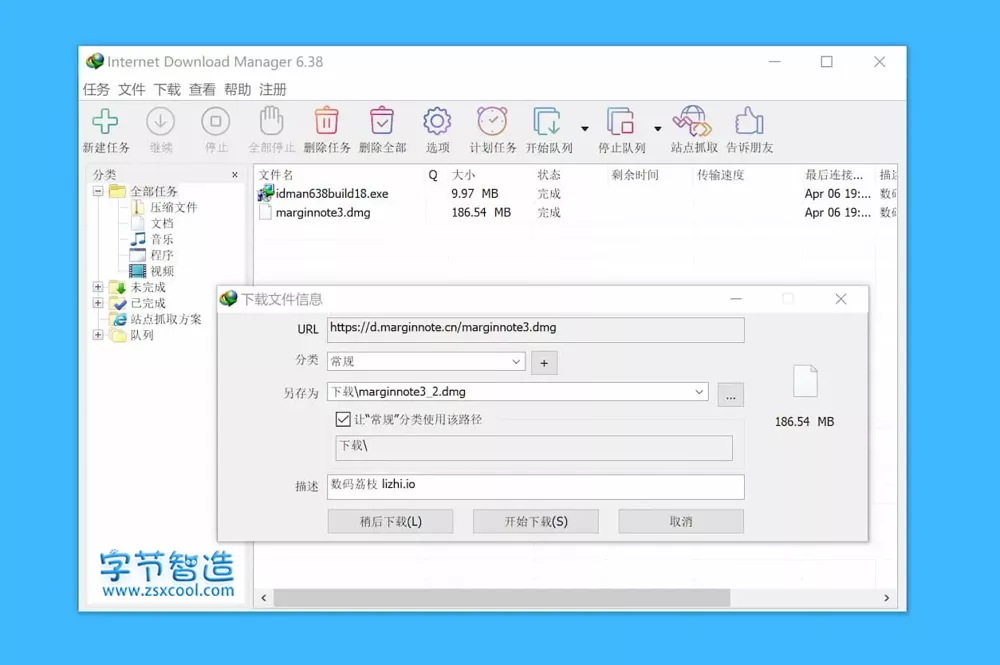The height and width of the screenshot is (665, 1000).
Task: Select the idman638build18.exe download row
Action: [576, 193]
